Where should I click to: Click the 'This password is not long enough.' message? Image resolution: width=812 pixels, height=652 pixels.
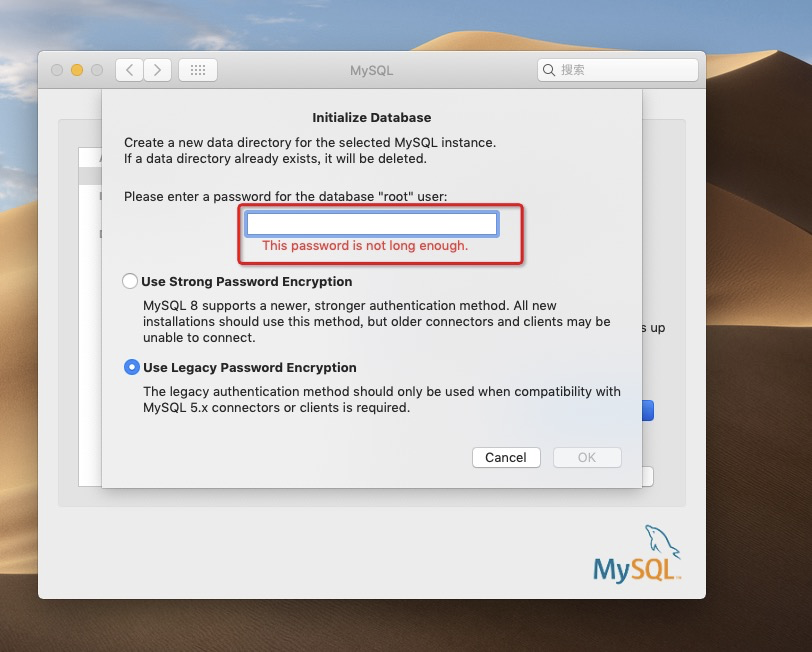(x=365, y=245)
